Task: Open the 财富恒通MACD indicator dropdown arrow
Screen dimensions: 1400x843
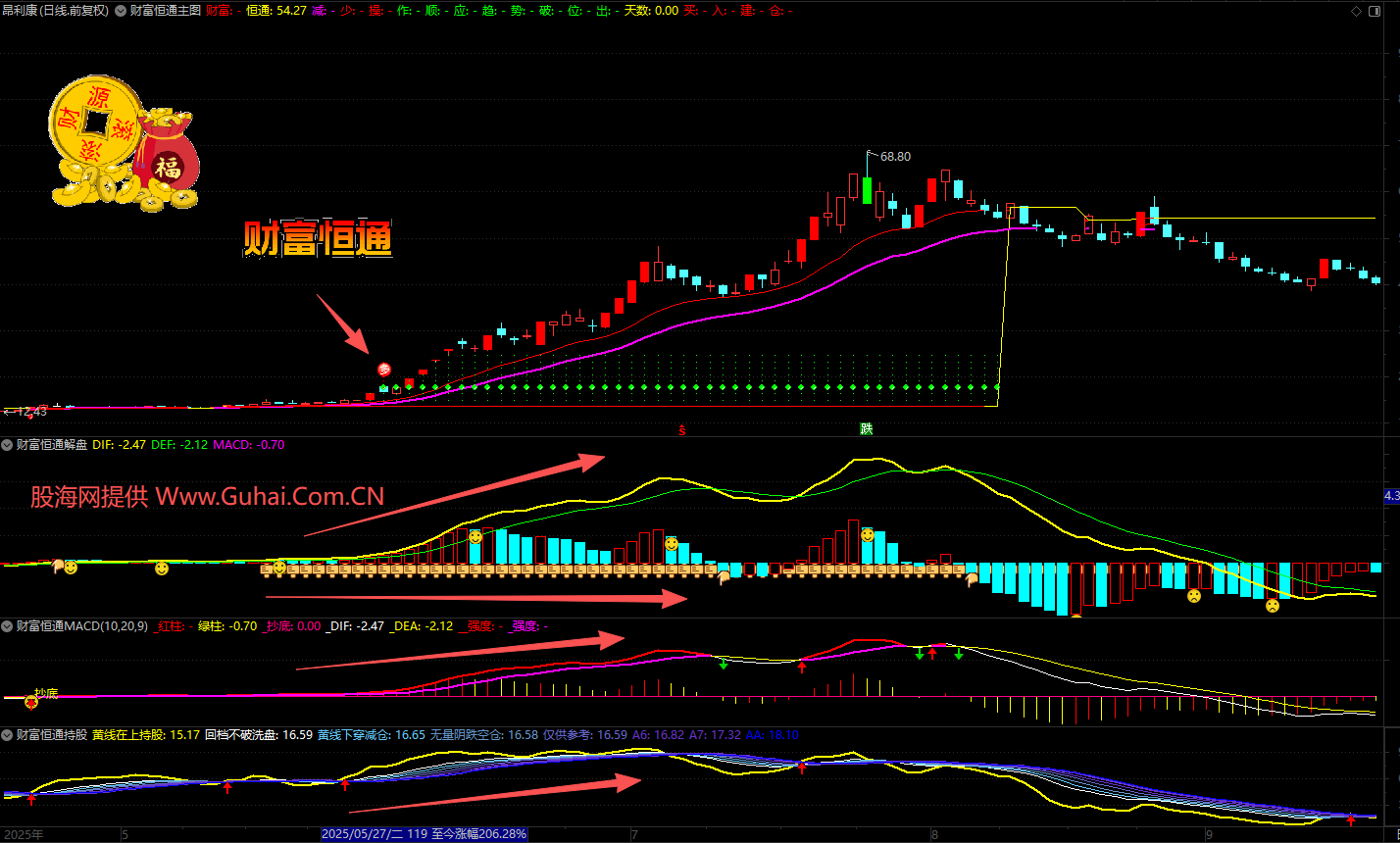Action: point(8,626)
